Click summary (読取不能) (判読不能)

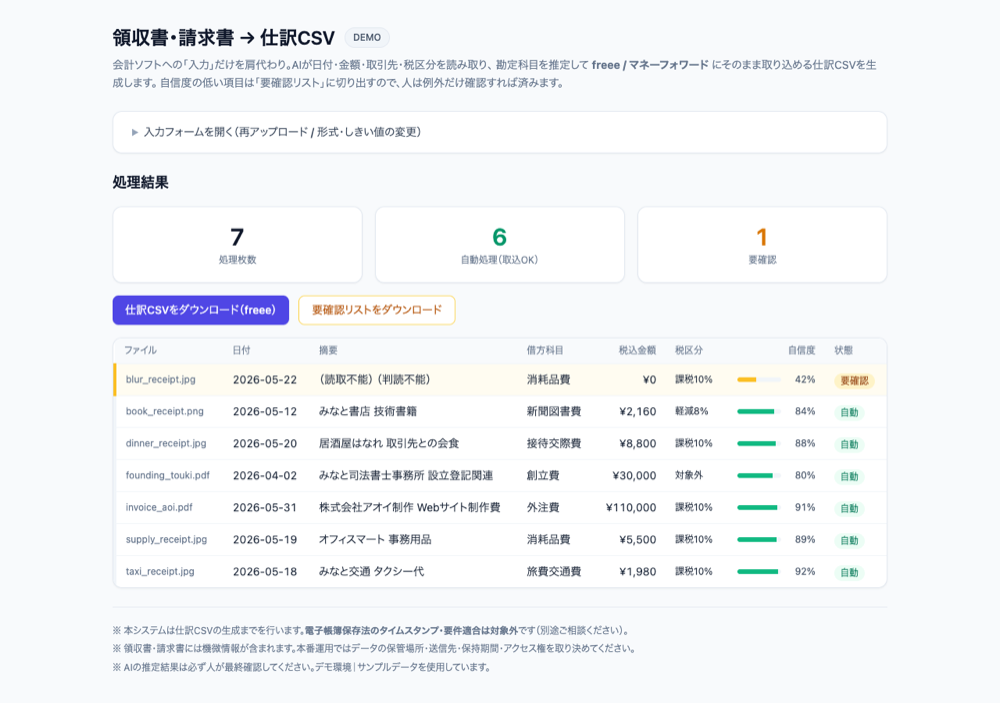coord(375,380)
